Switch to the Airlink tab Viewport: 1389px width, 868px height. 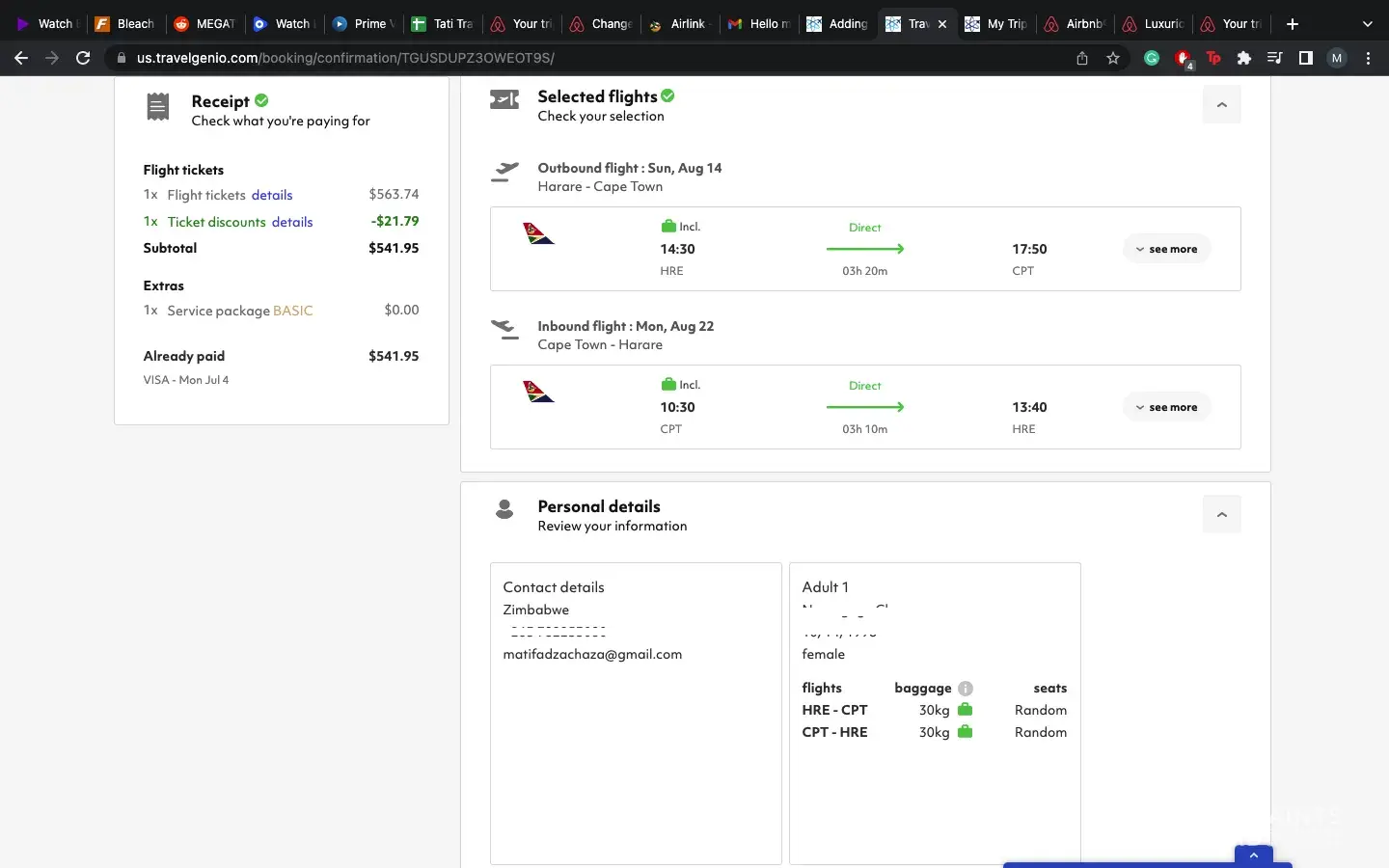680,24
